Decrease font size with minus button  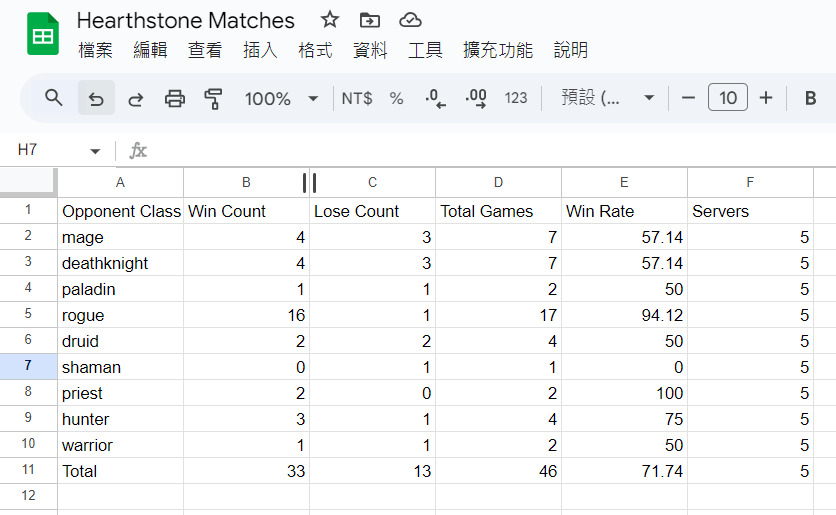[688, 98]
